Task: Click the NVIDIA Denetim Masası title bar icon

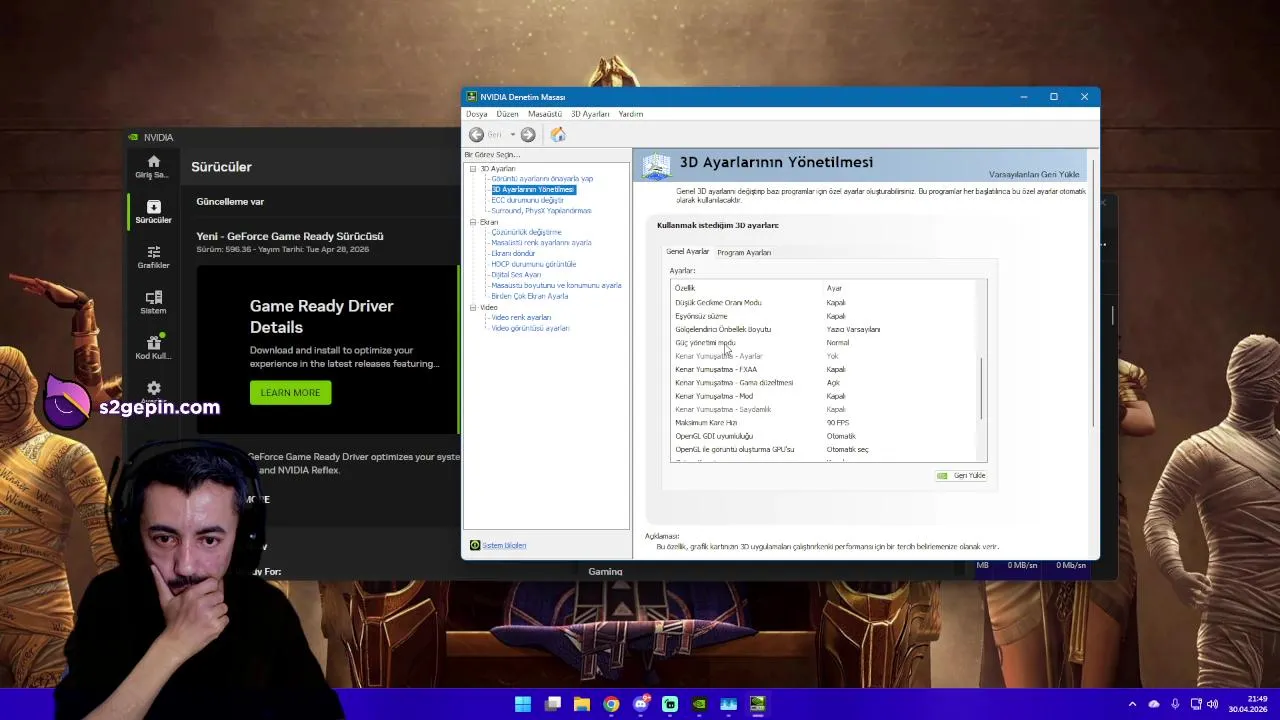Action: 471,97
